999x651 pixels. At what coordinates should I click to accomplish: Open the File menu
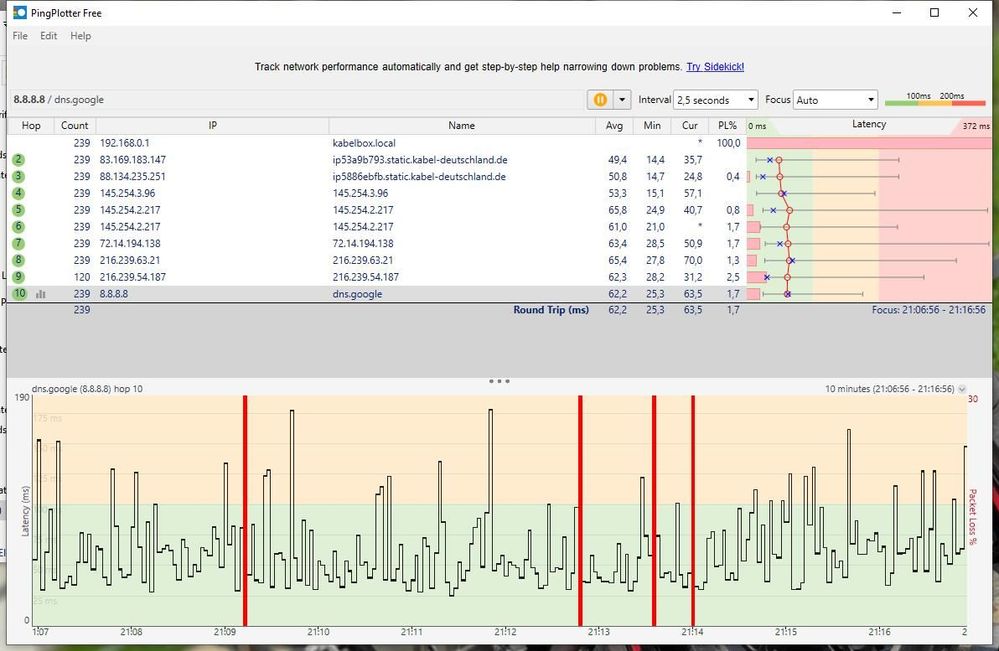point(20,36)
